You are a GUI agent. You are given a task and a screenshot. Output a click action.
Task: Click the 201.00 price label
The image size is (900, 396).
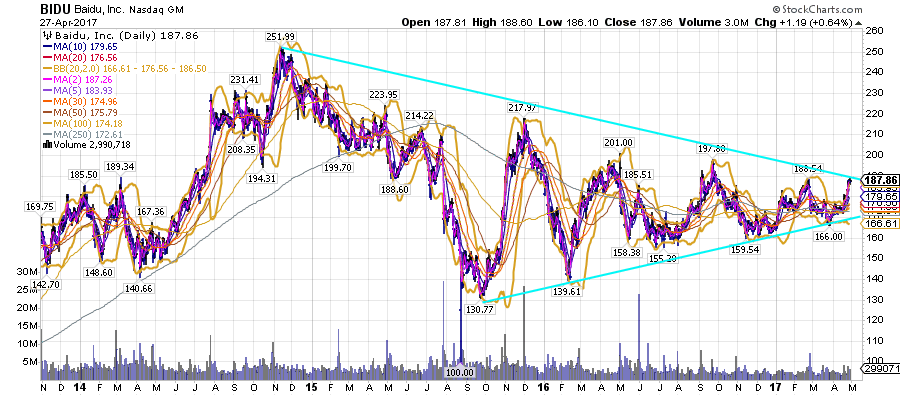[618, 142]
